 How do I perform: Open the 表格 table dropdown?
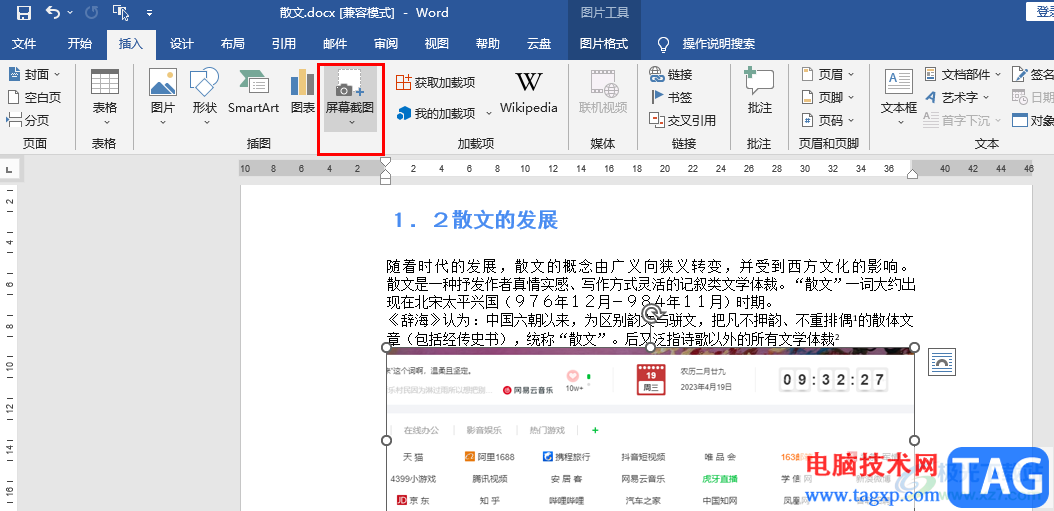pos(104,98)
